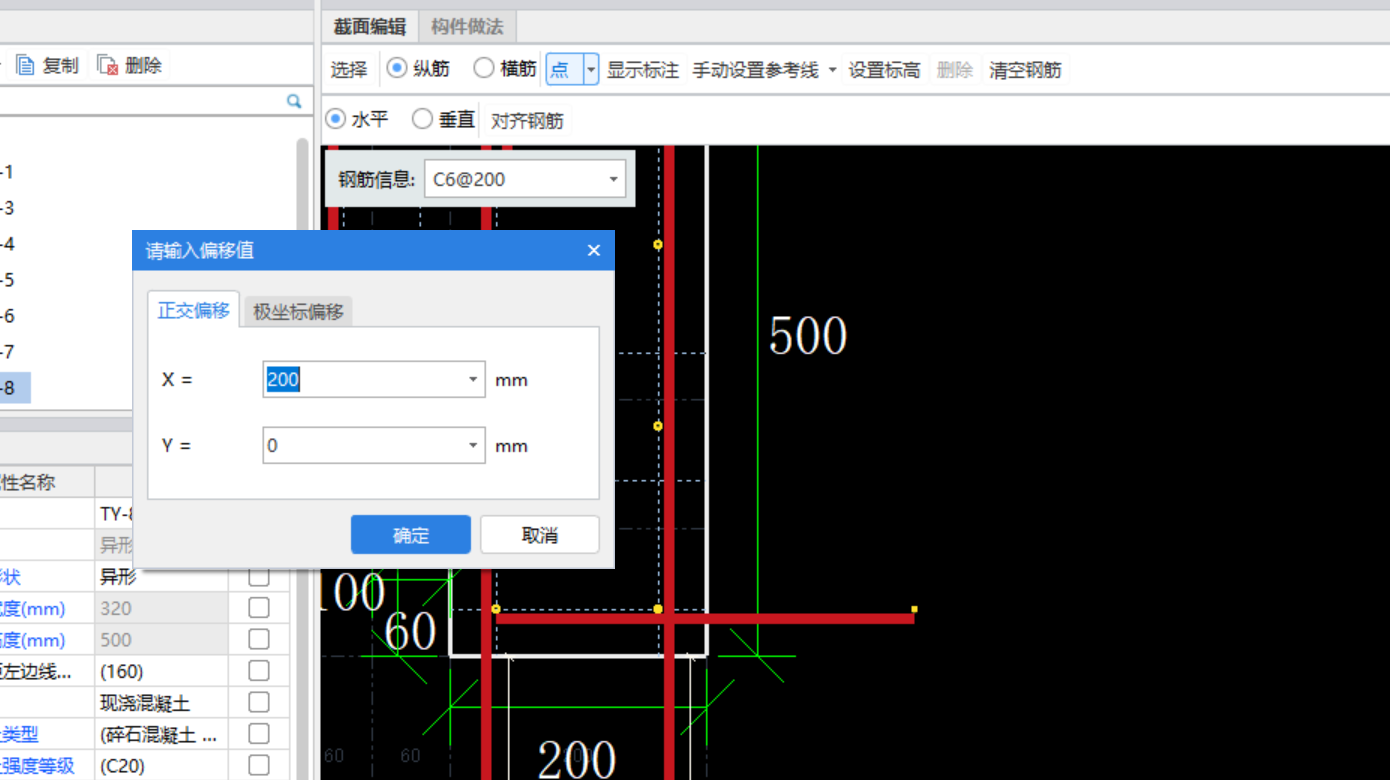The height and width of the screenshot is (780, 1390).
Task: Select the 纵筋 radio button
Action: pyautogui.click(x=397, y=69)
